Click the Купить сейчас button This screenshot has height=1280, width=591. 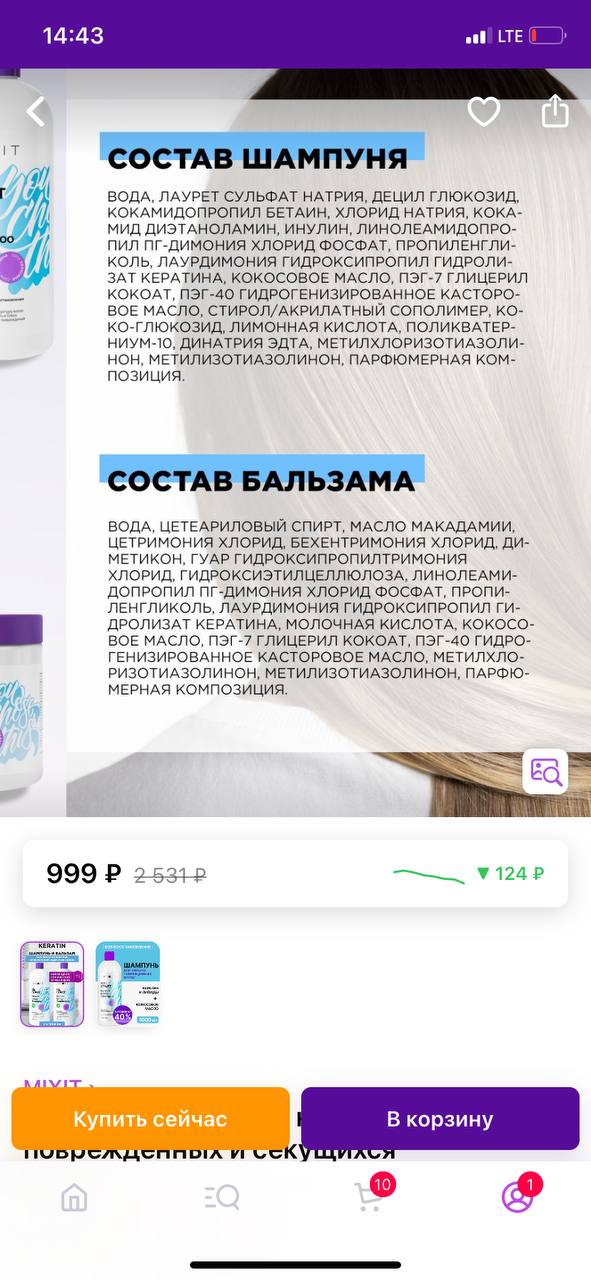tap(150, 1119)
